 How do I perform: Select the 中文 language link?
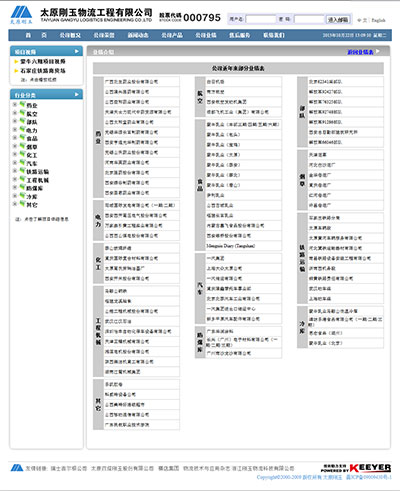point(362,20)
